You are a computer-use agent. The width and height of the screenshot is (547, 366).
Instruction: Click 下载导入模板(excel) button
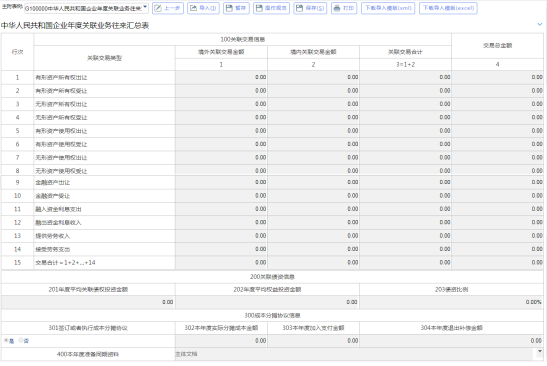(x=448, y=8)
